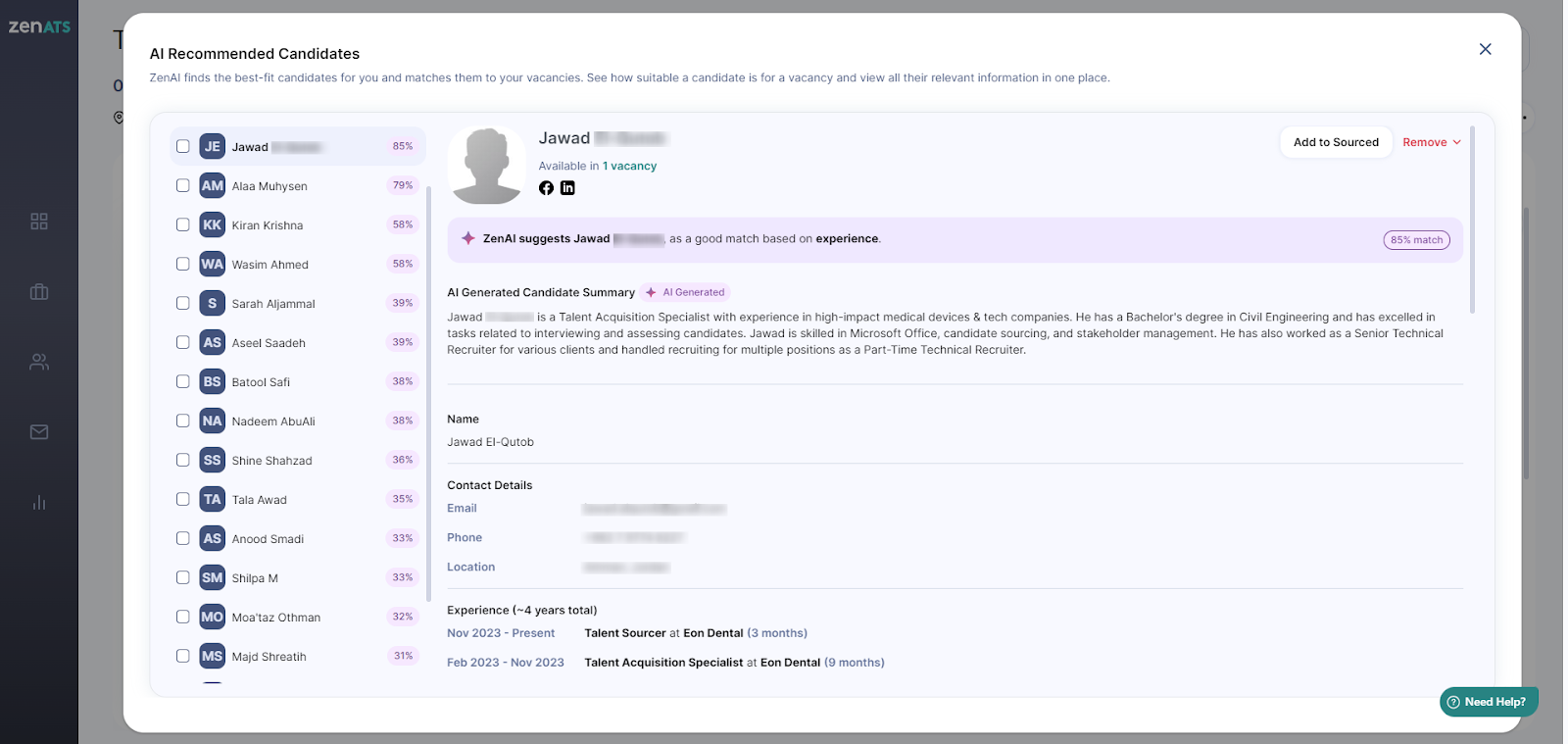1568x744 pixels.
Task: Select Majd Shreatih in the candidate list
Action: 298,656
